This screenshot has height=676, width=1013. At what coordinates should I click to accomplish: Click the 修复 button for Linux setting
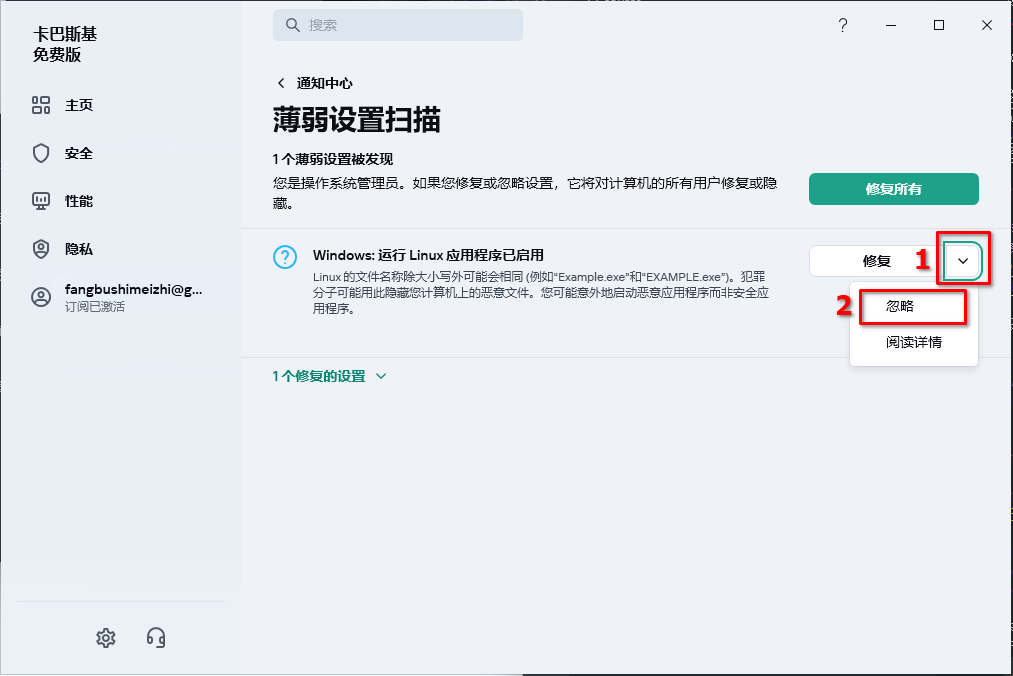[876, 261]
